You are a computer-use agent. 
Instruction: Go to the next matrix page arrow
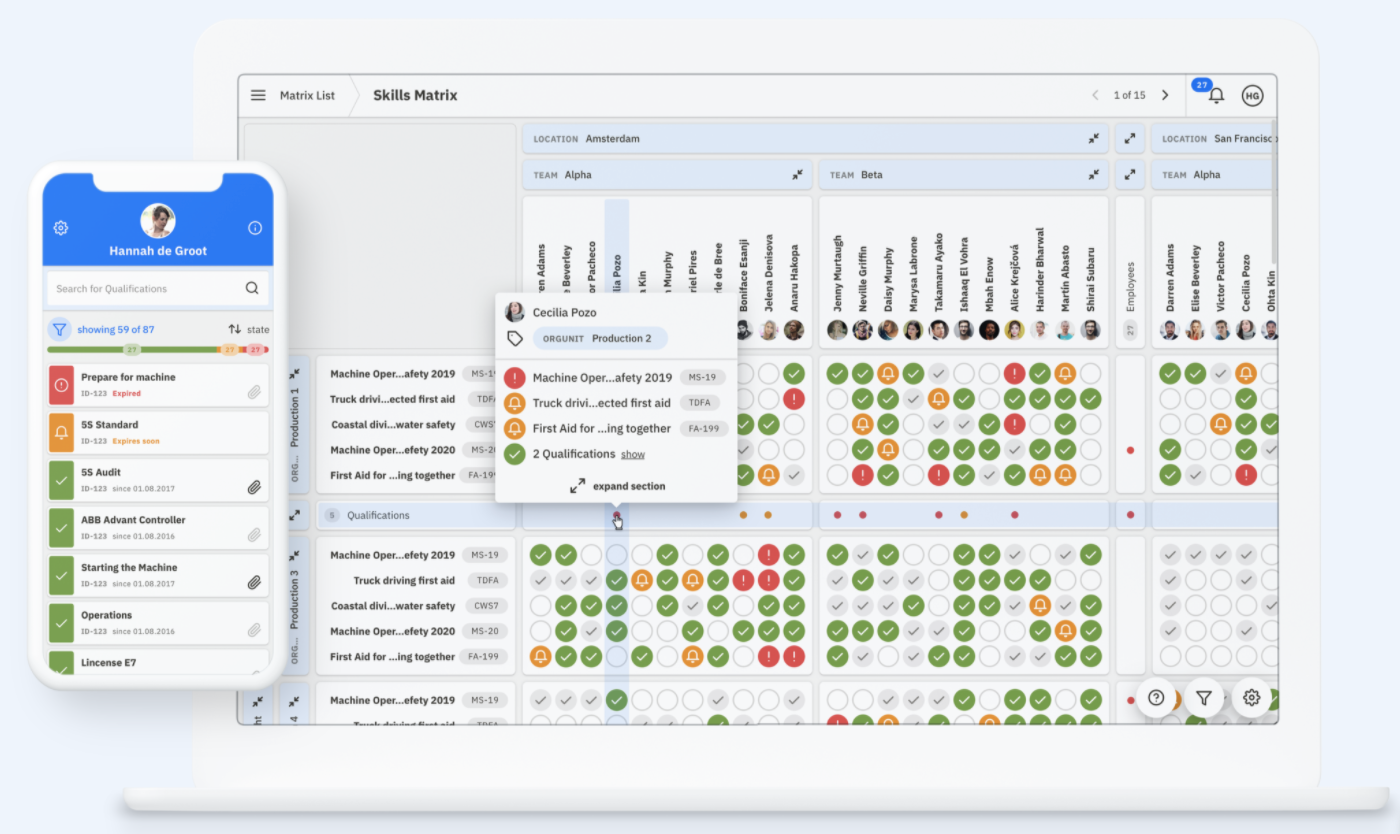pos(1165,96)
